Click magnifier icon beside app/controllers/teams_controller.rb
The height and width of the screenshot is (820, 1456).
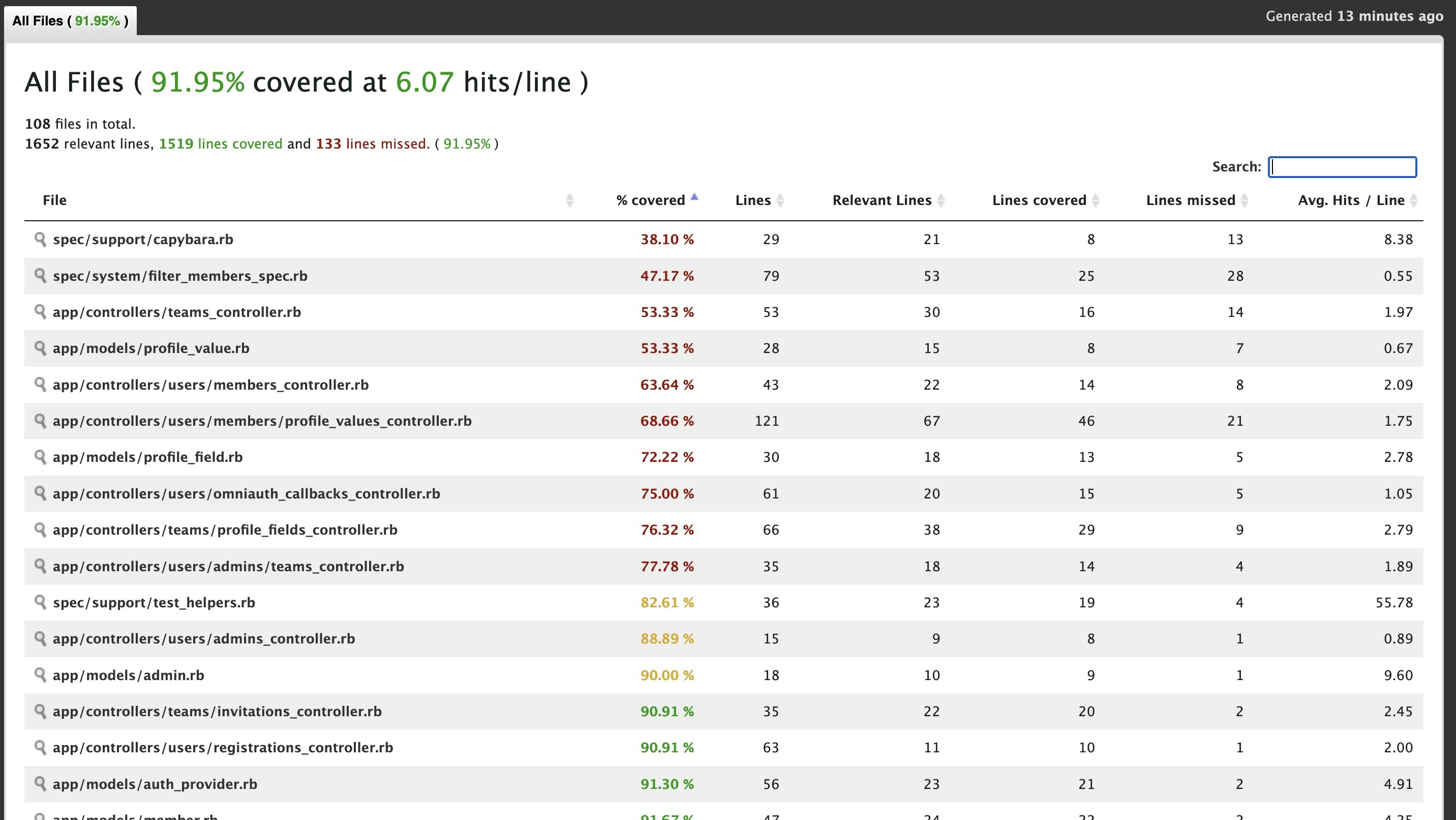coord(40,312)
